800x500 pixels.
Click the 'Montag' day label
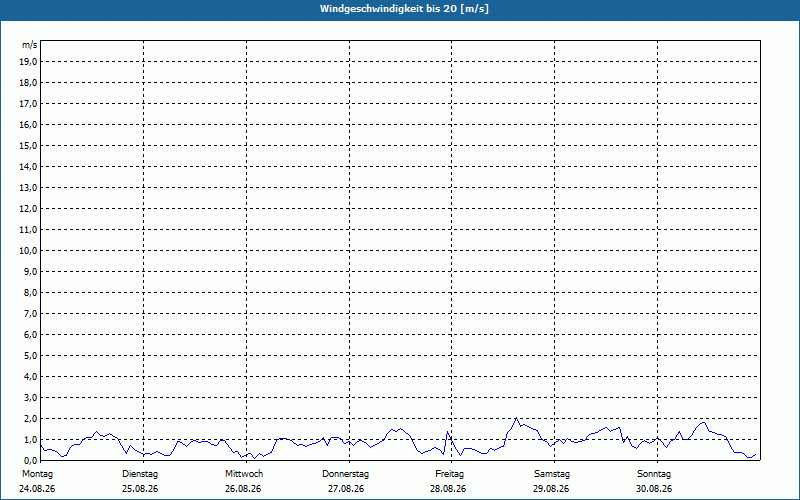pyautogui.click(x=37, y=474)
